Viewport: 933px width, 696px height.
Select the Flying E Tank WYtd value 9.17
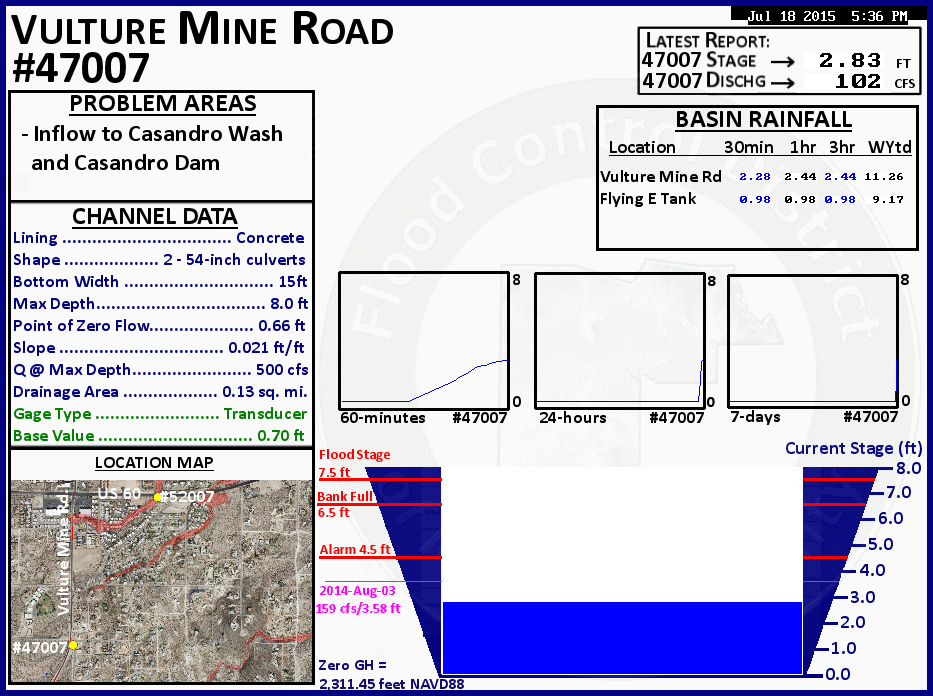(x=888, y=199)
